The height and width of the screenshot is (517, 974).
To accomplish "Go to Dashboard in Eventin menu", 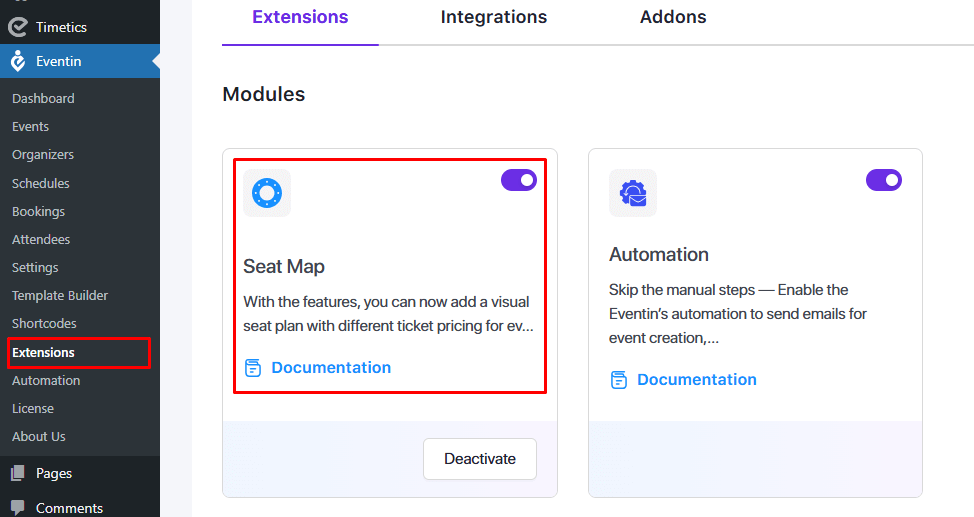I will [43, 99].
